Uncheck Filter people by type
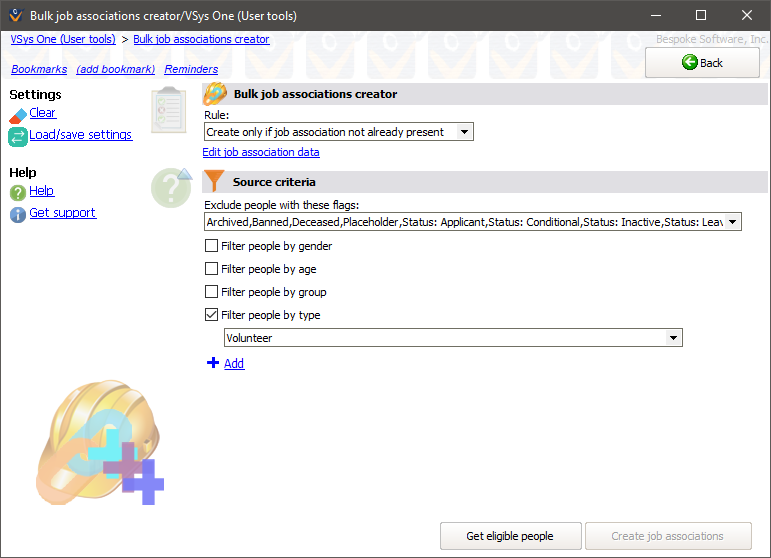Image resolution: width=771 pixels, height=558 pixels. click(x=211, y=315)
